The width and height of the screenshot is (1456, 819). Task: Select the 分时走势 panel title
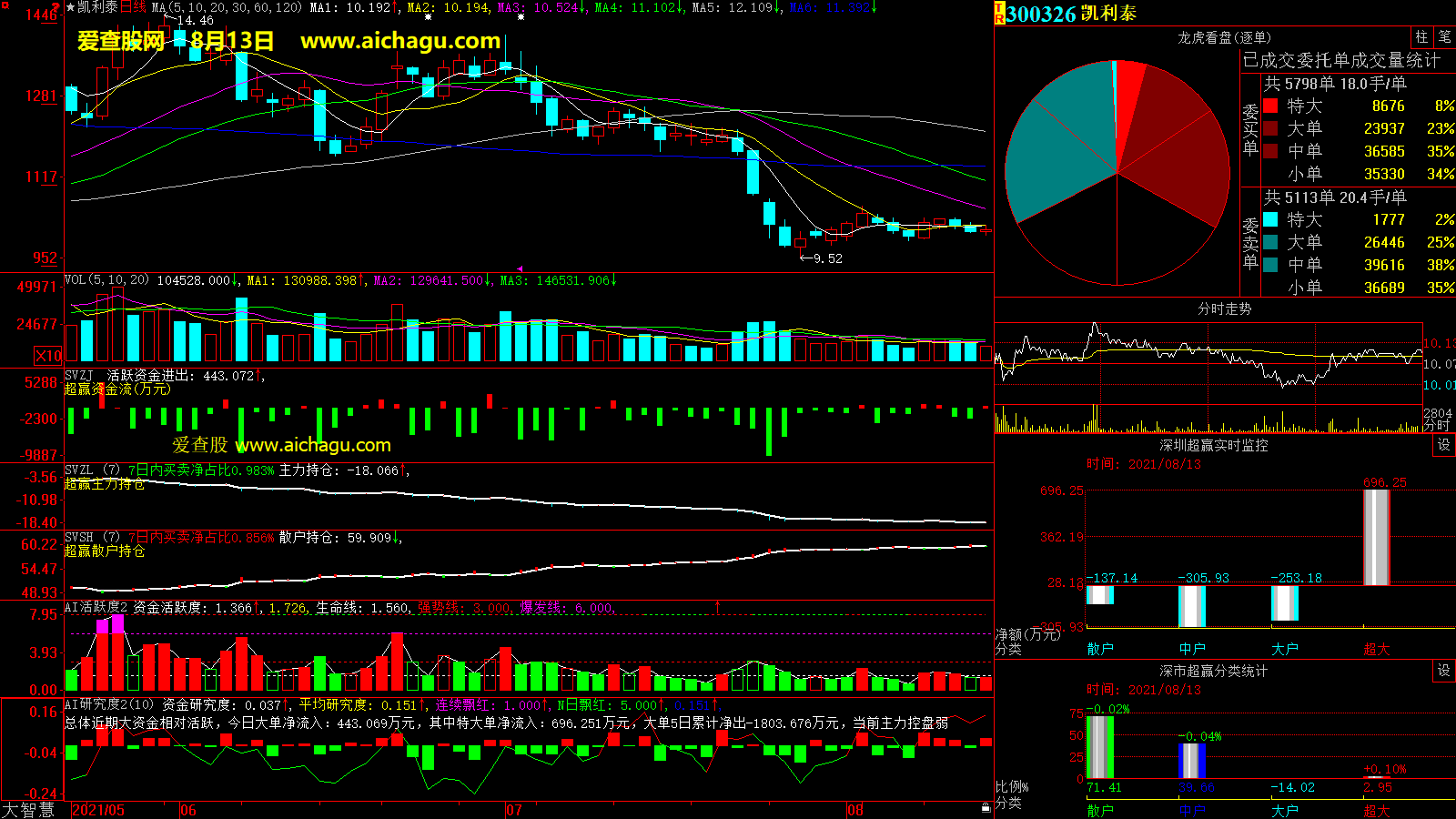point(1224,309)
